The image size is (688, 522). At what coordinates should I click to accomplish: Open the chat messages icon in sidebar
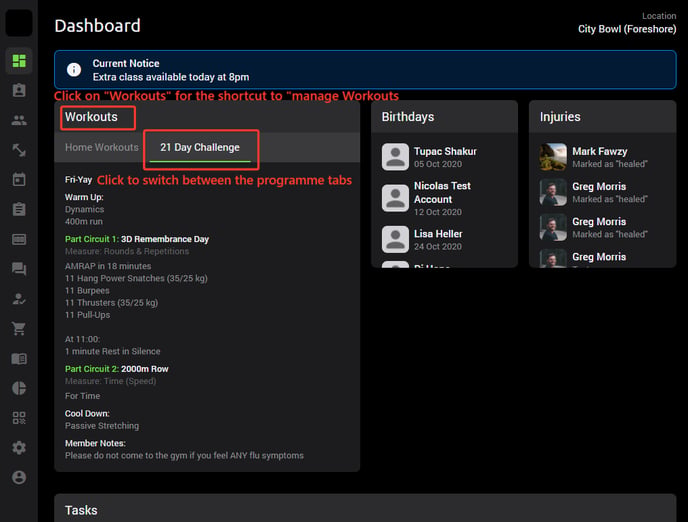tap(19, 269)
